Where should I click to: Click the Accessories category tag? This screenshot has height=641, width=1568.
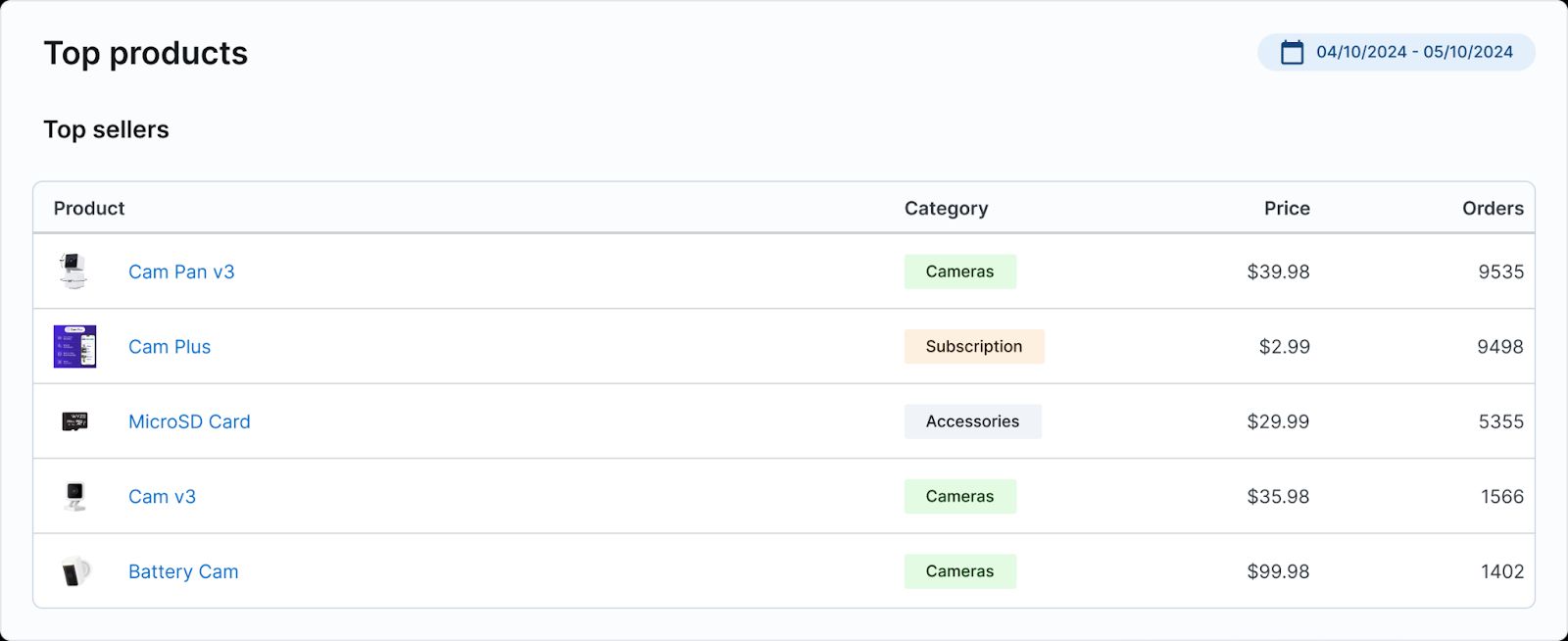coord(972,421)
